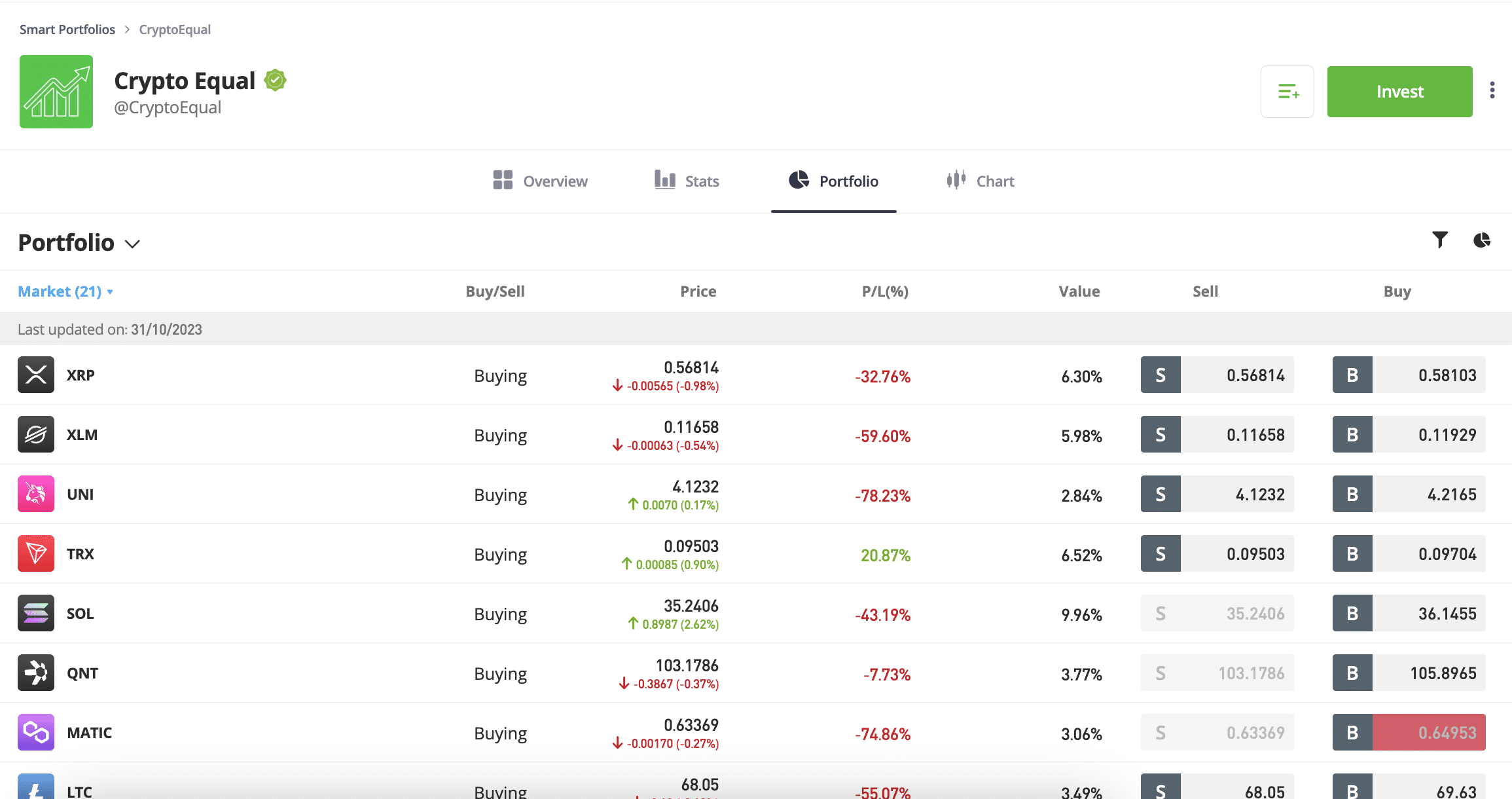
Task: Click the Stats tab bar-chart icon
Action: coord(665,179)
